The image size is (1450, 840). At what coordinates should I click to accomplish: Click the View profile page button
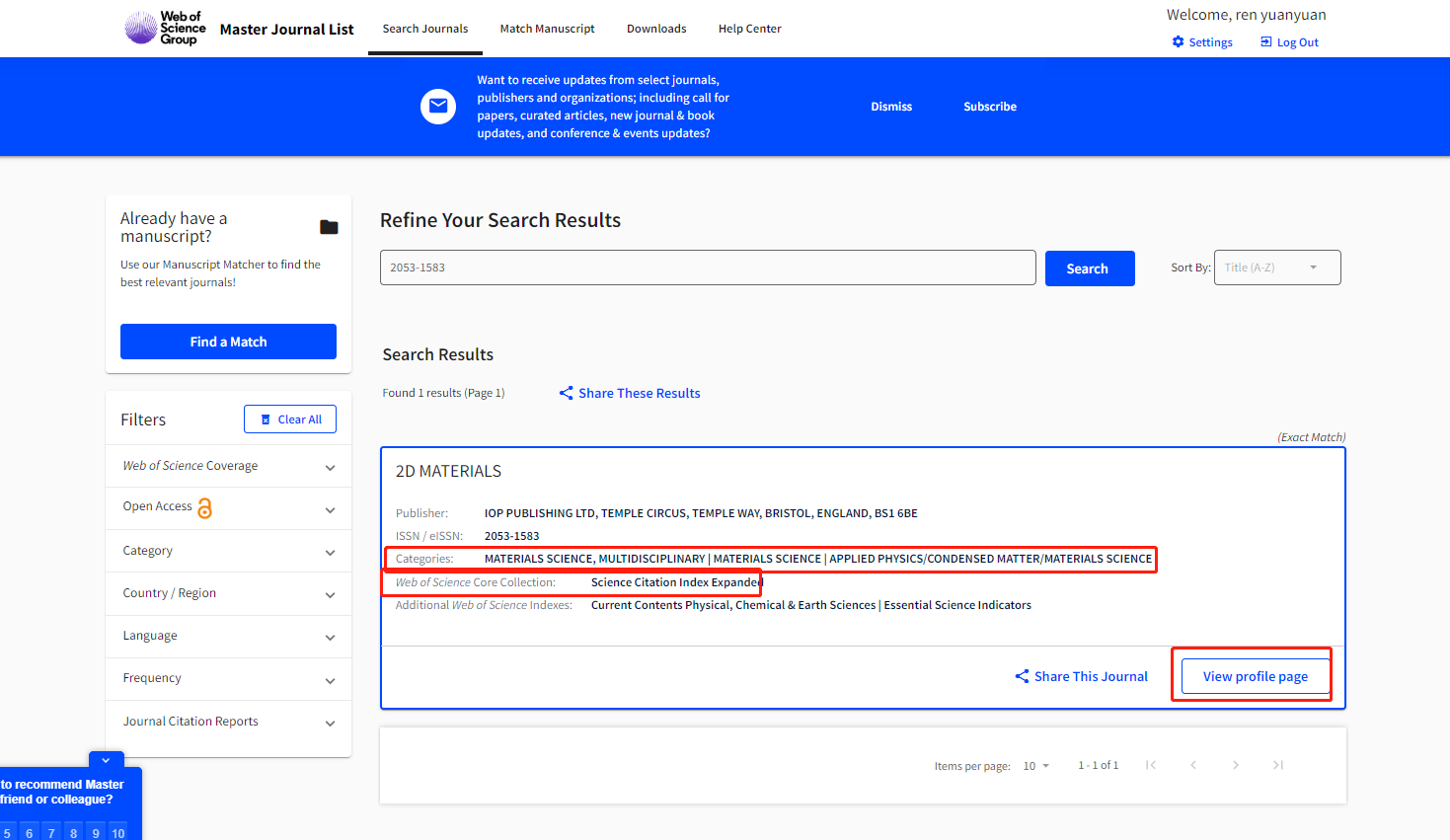1255,676
